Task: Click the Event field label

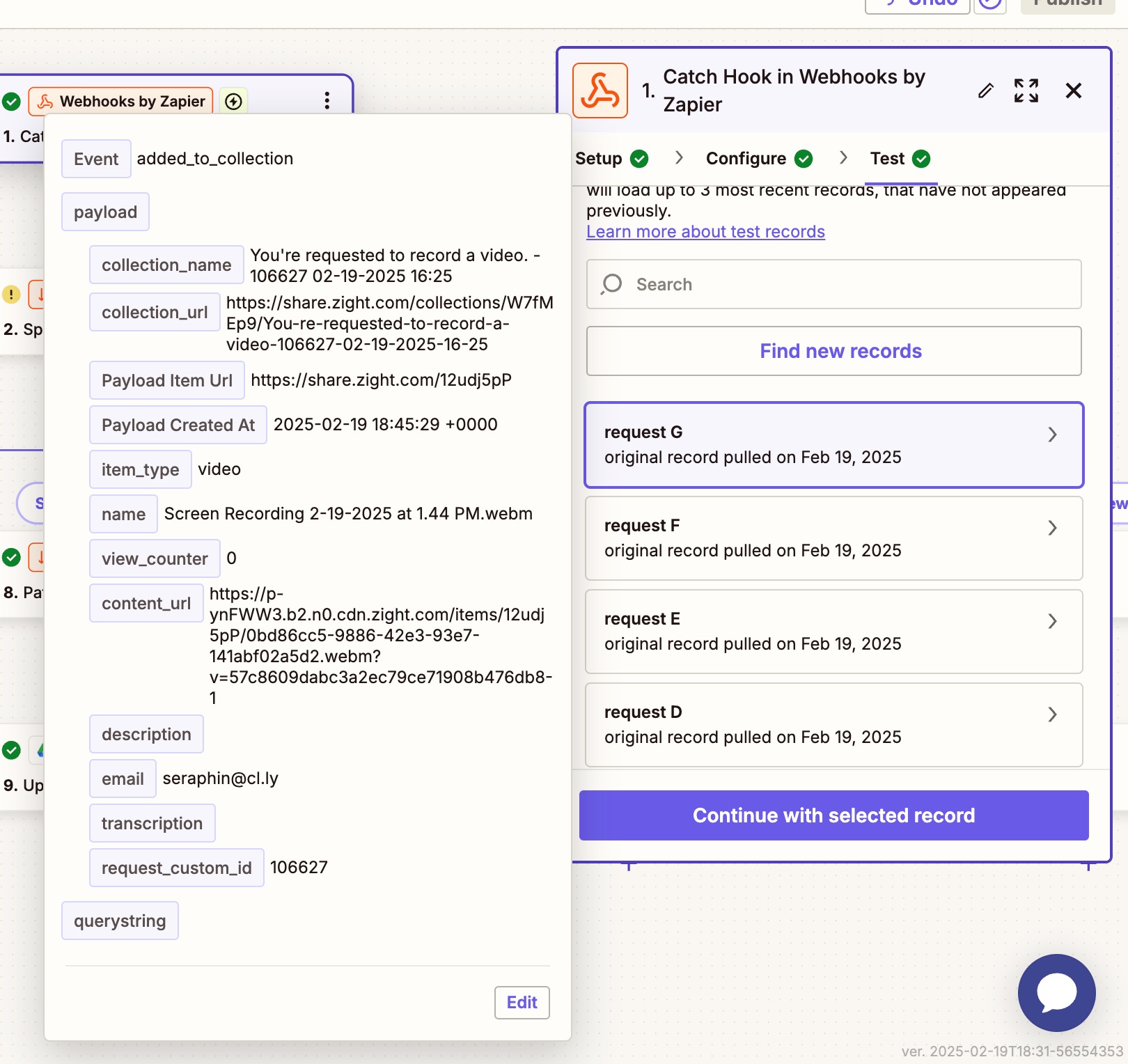Action: click(x=96, y=159)
